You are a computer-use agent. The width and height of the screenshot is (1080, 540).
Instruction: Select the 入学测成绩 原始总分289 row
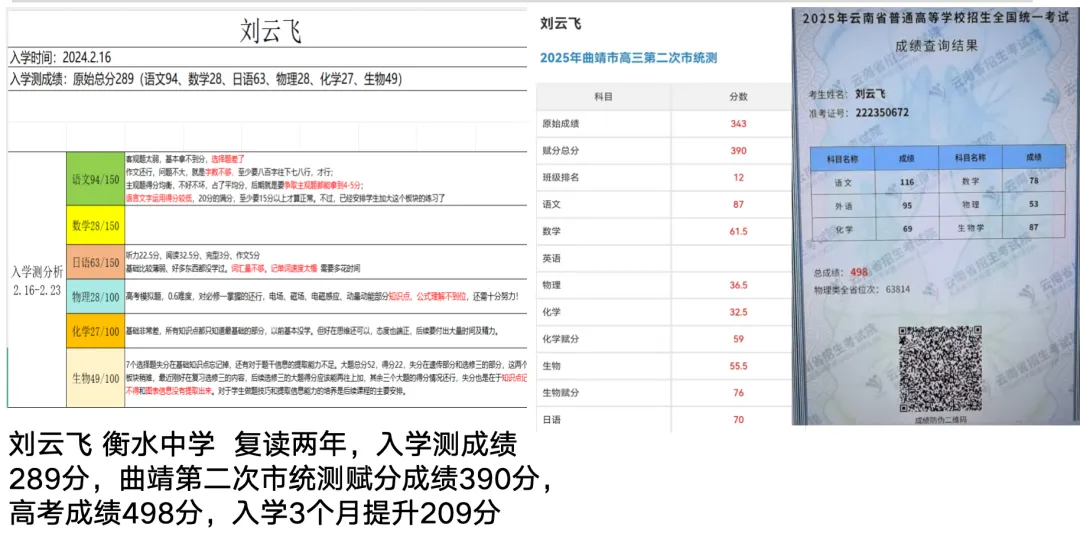(x=268, y=79)
